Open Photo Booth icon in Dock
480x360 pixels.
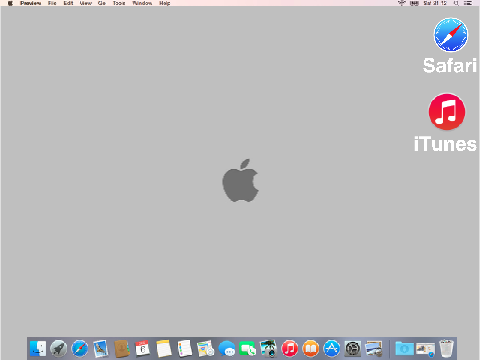[269, 349]
